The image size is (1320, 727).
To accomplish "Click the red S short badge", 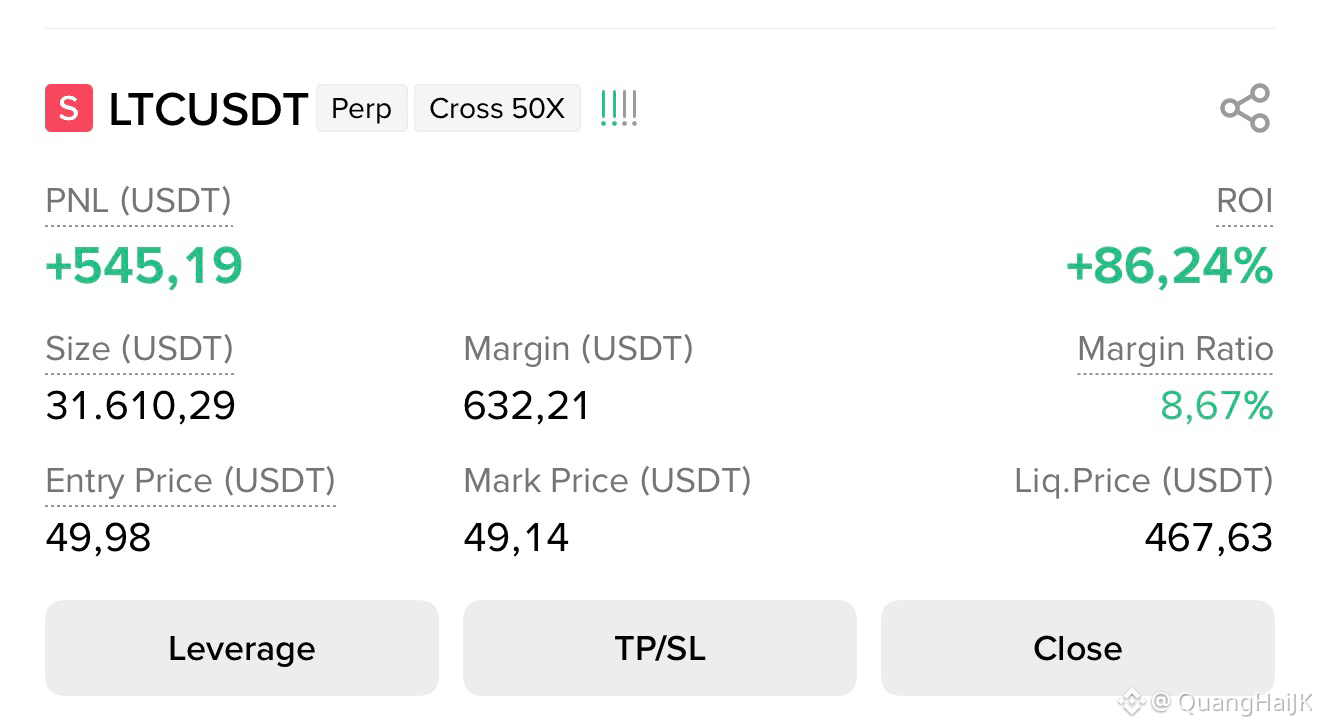I will click(69, 108).
